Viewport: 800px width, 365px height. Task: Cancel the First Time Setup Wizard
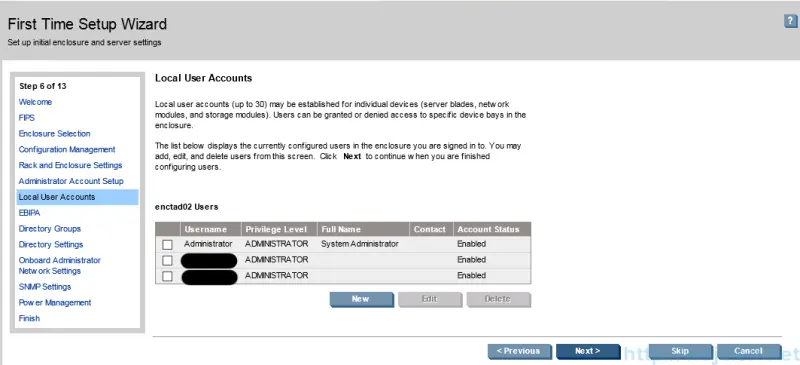click(749, 351)
